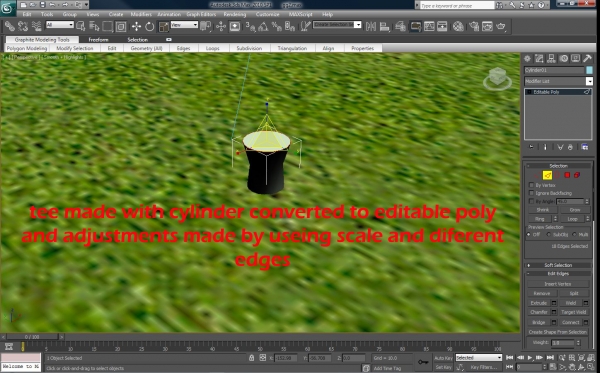Open the Geometry (All) ribbon panel
600x373 pixels.
click(x=146, y=48)
